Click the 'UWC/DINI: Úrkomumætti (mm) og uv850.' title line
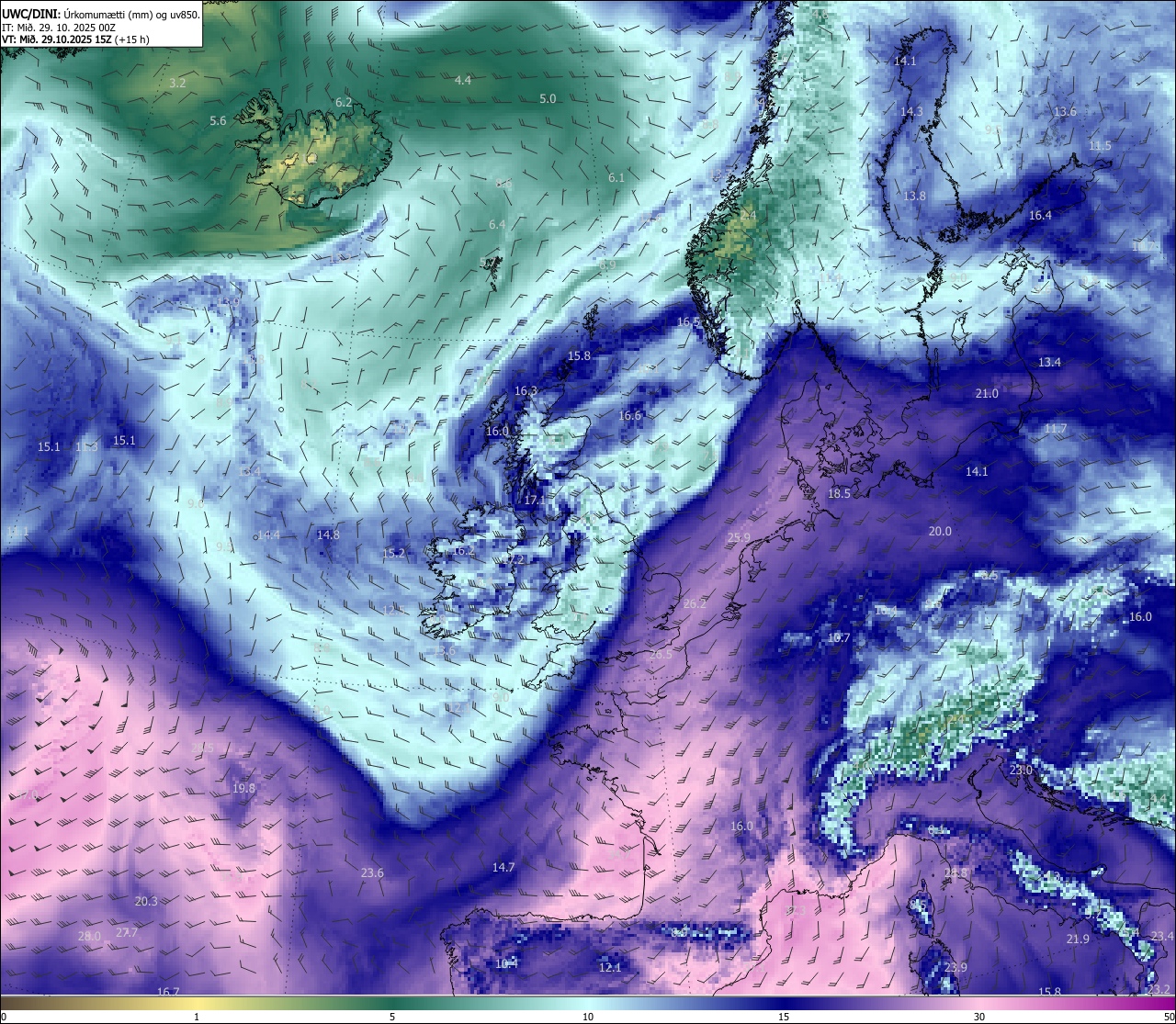Viewport: 1176px width, 1024px height. click(101, 15)
